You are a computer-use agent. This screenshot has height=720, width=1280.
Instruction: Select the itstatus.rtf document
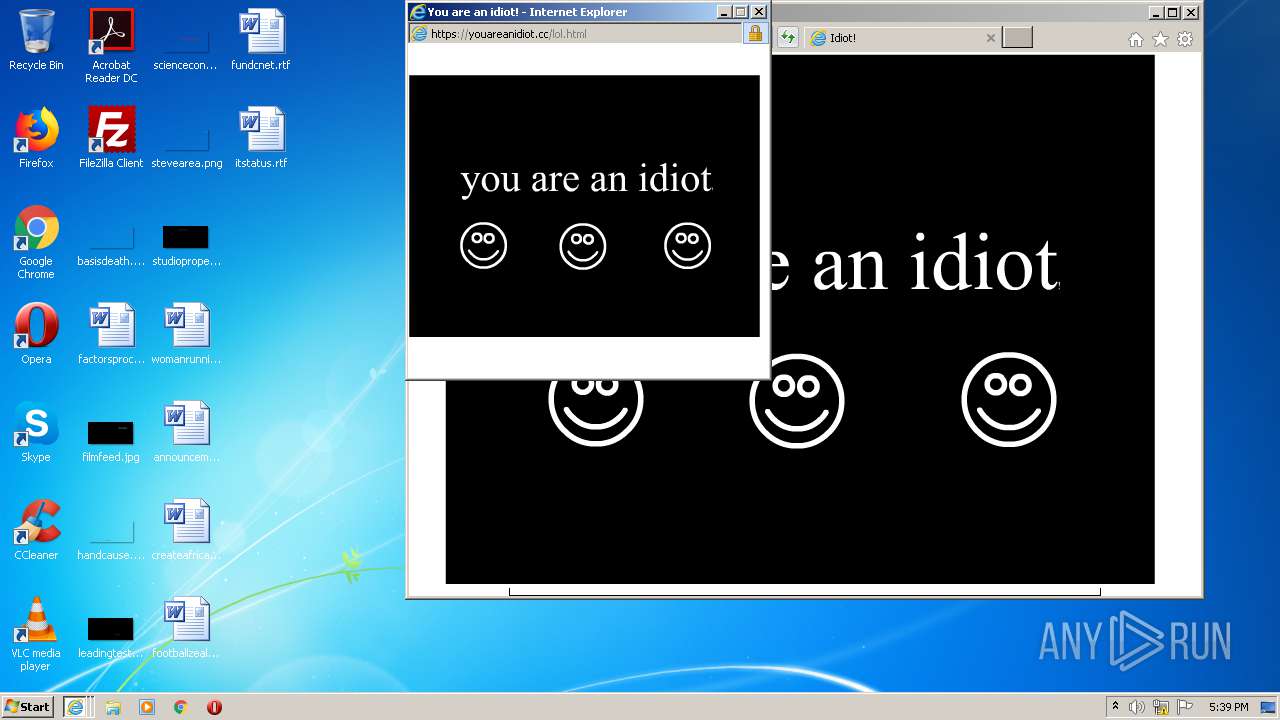point(261,138)
